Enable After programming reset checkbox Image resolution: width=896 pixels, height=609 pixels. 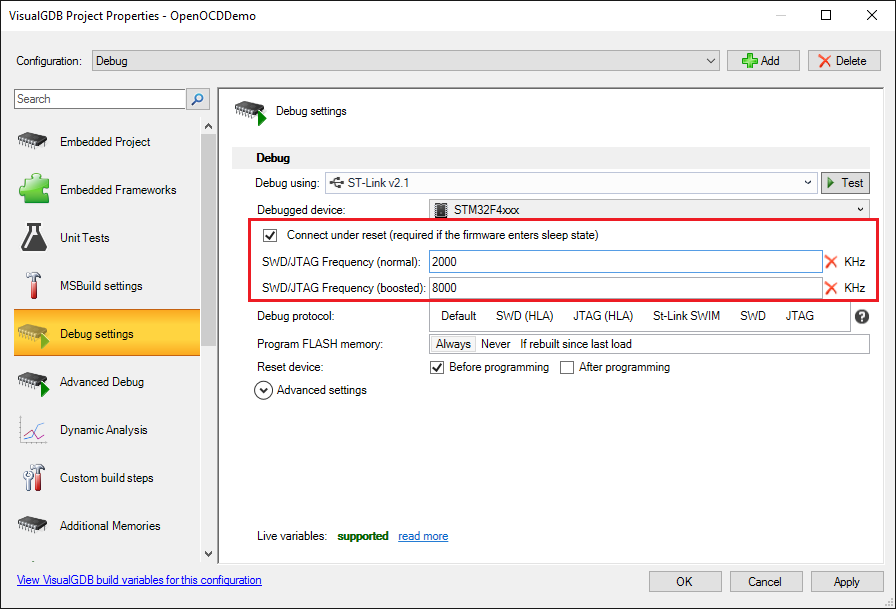tap(567, 367)
